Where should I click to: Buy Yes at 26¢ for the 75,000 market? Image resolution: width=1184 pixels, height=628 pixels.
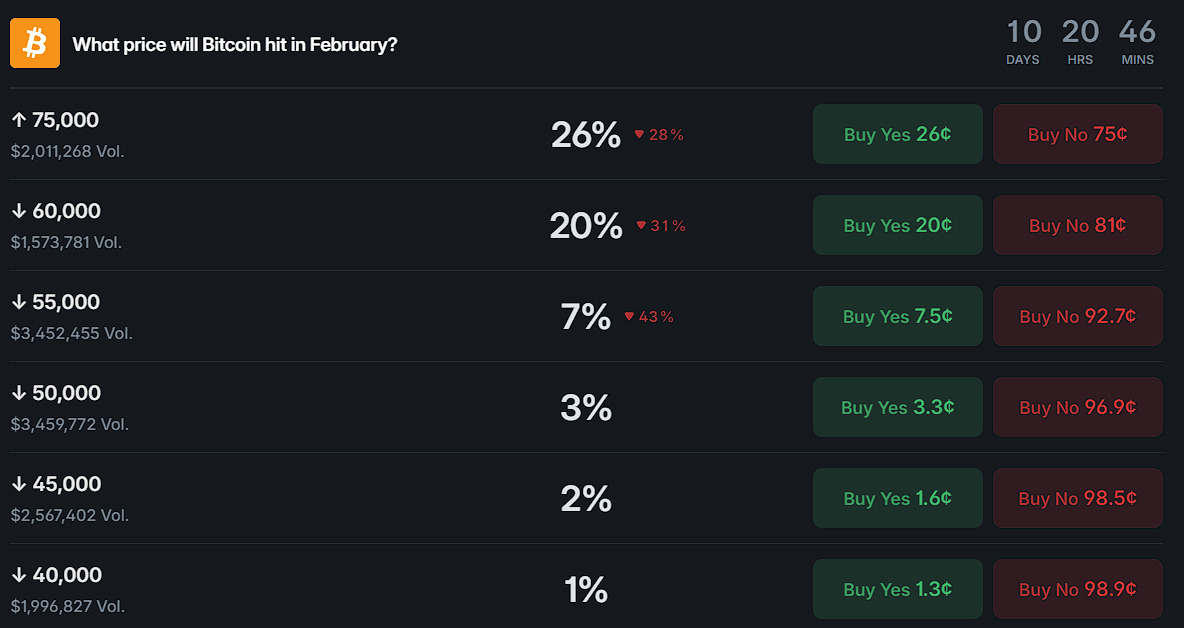[x=897, y=133]
